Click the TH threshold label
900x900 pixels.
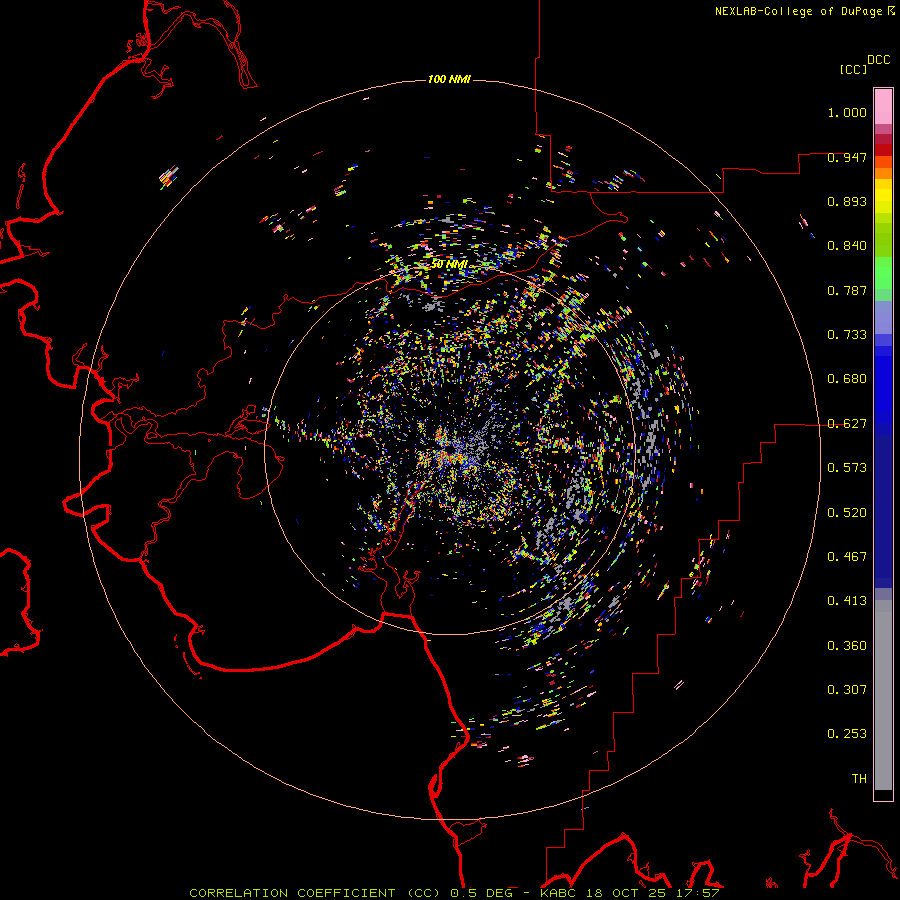(859, 779)
